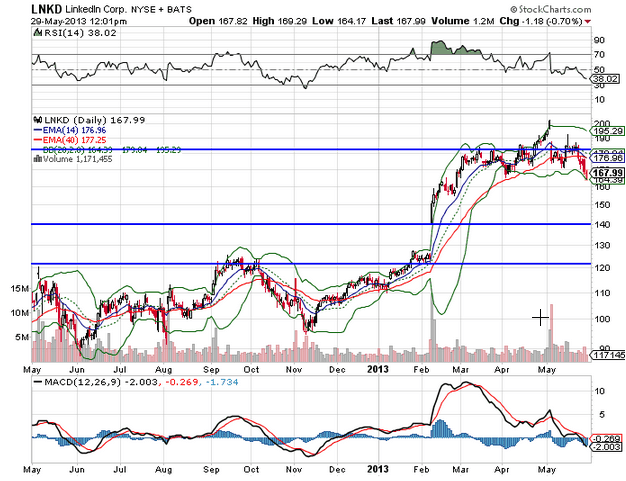Click the blue EMA(14) legend line swatch
This screenshot has width=626, height=481.
(38, 130)
